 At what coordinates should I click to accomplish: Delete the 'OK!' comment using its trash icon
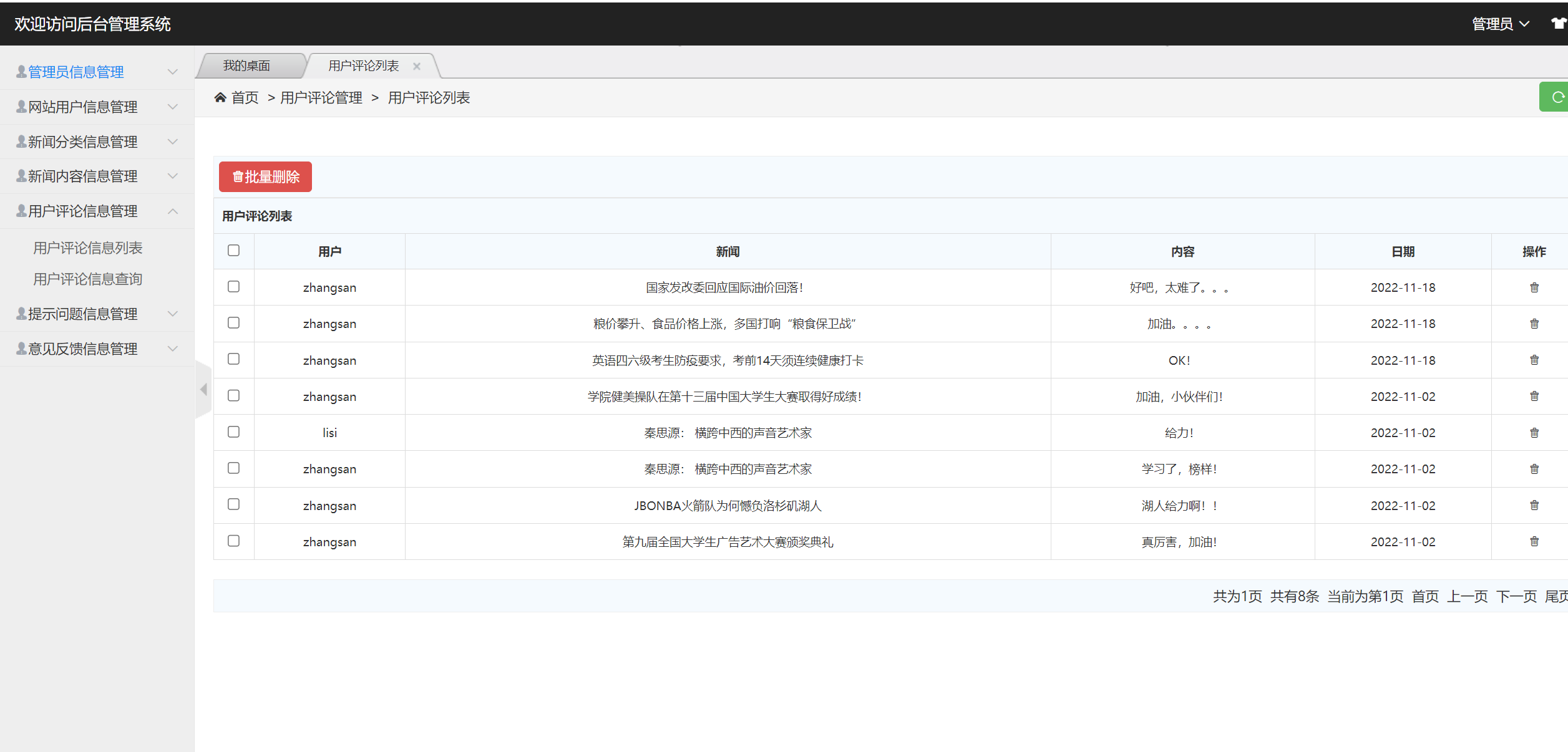1534,360
